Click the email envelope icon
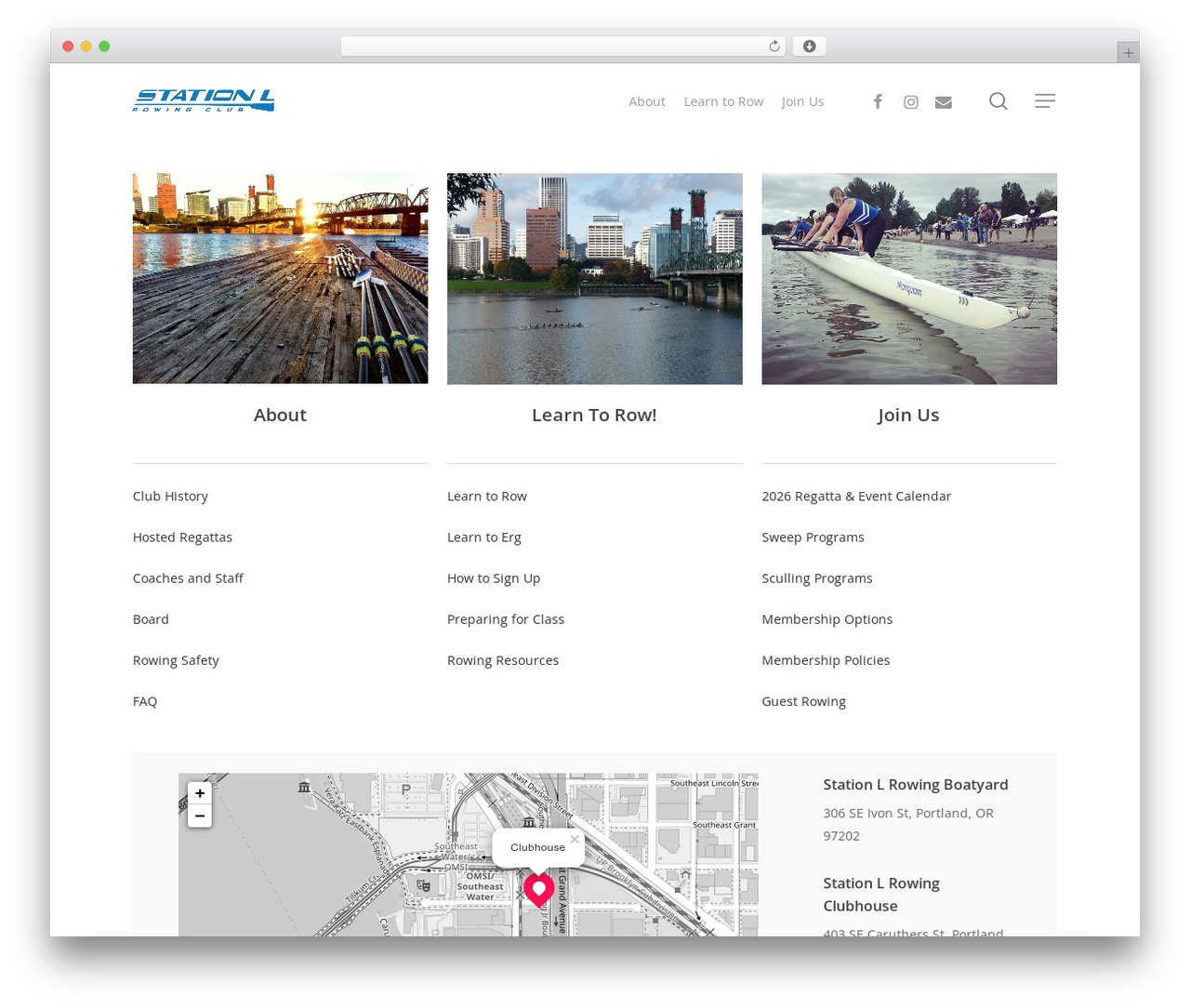 click(944, 102)
